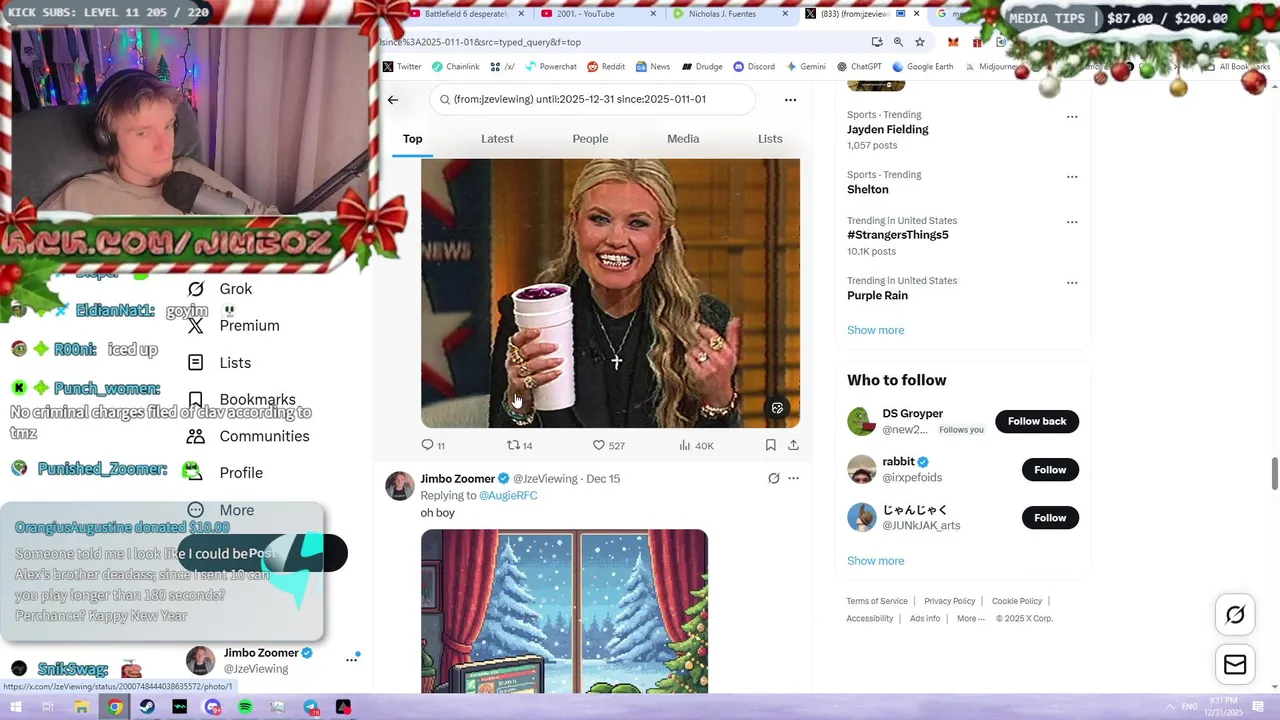Switch to Media search tab
Screen dimensions: 1280x720
(683, 139)
